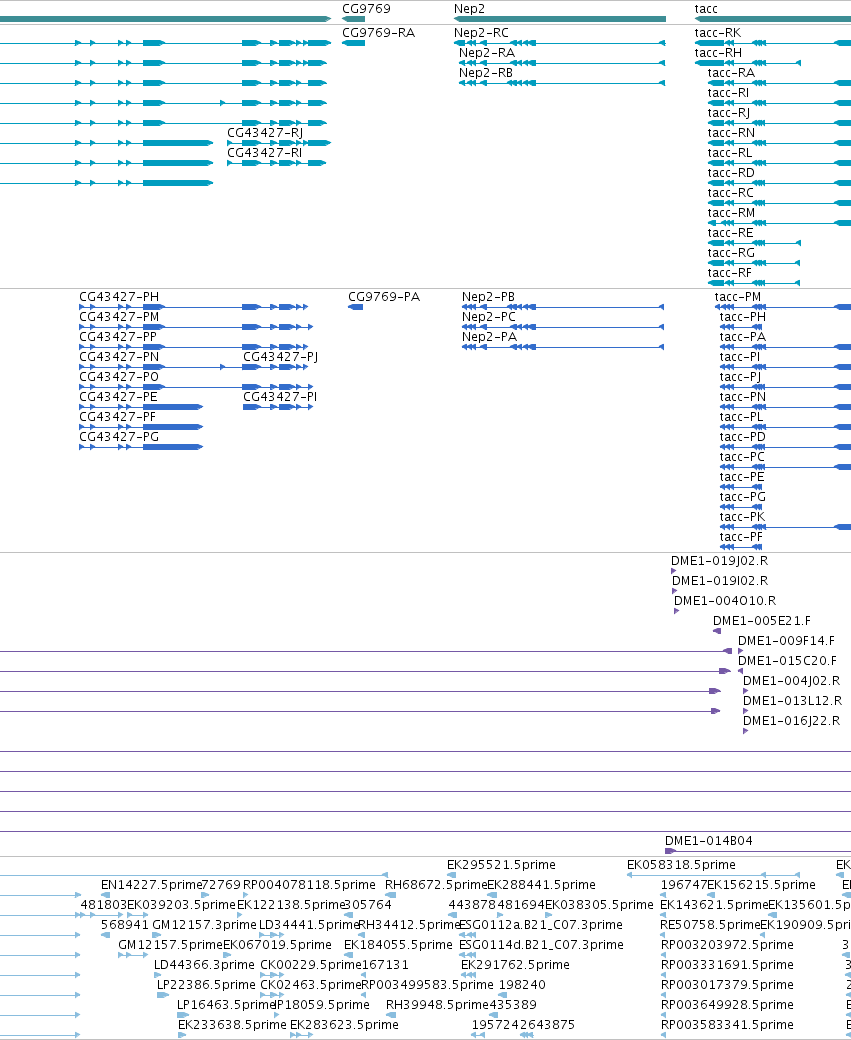Select transcript Nep2-RA

click(486, 52)
